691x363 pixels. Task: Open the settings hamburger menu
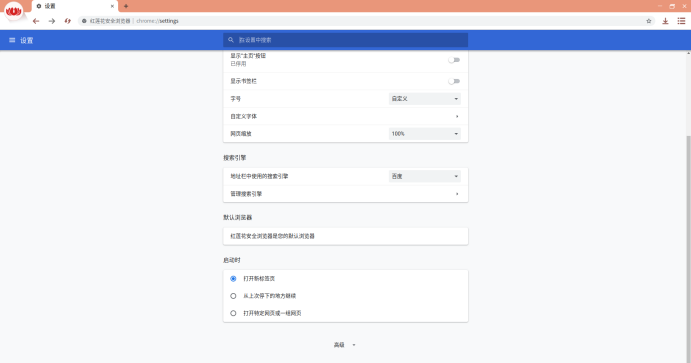point(12,40)
